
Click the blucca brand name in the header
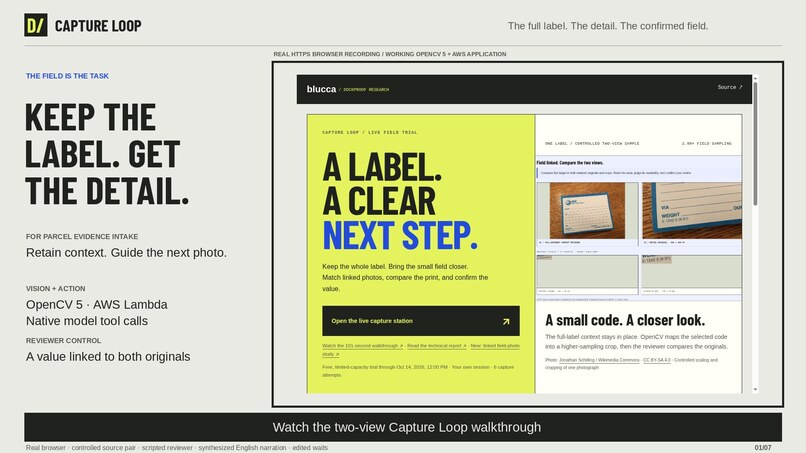321,89
